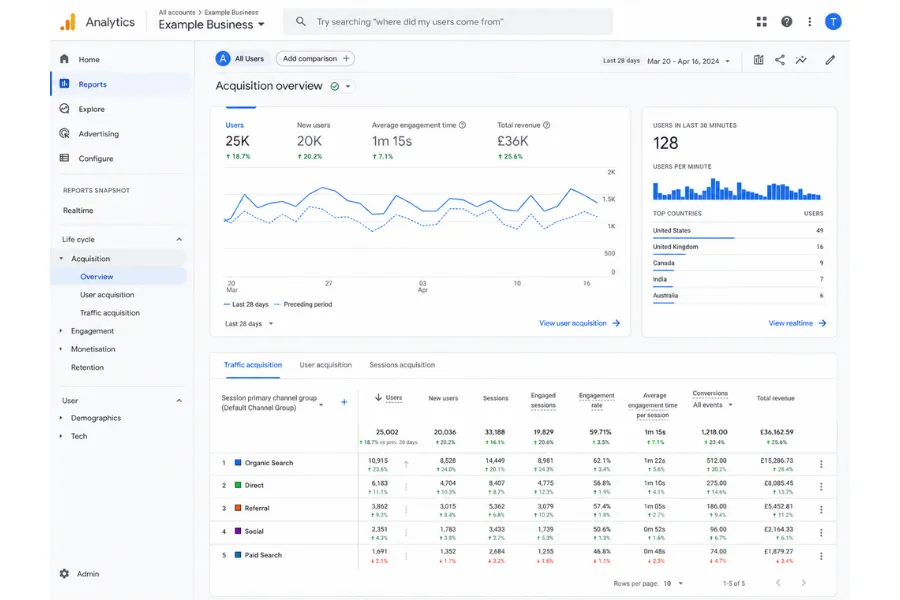
Task: Click the Referral orange color swatch
Action: pos(238,508)
